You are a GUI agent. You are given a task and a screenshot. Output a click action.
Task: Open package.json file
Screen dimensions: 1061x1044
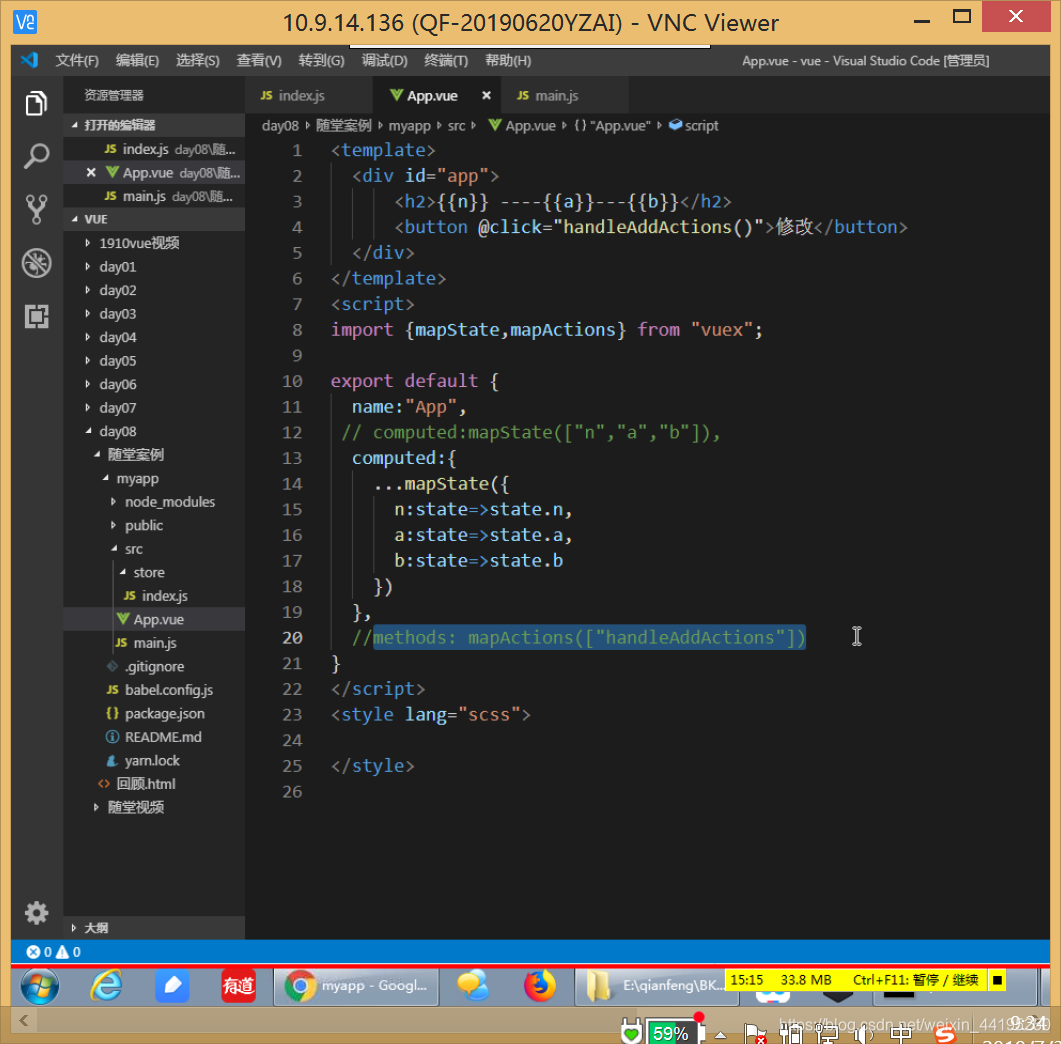tap(154, 714)
